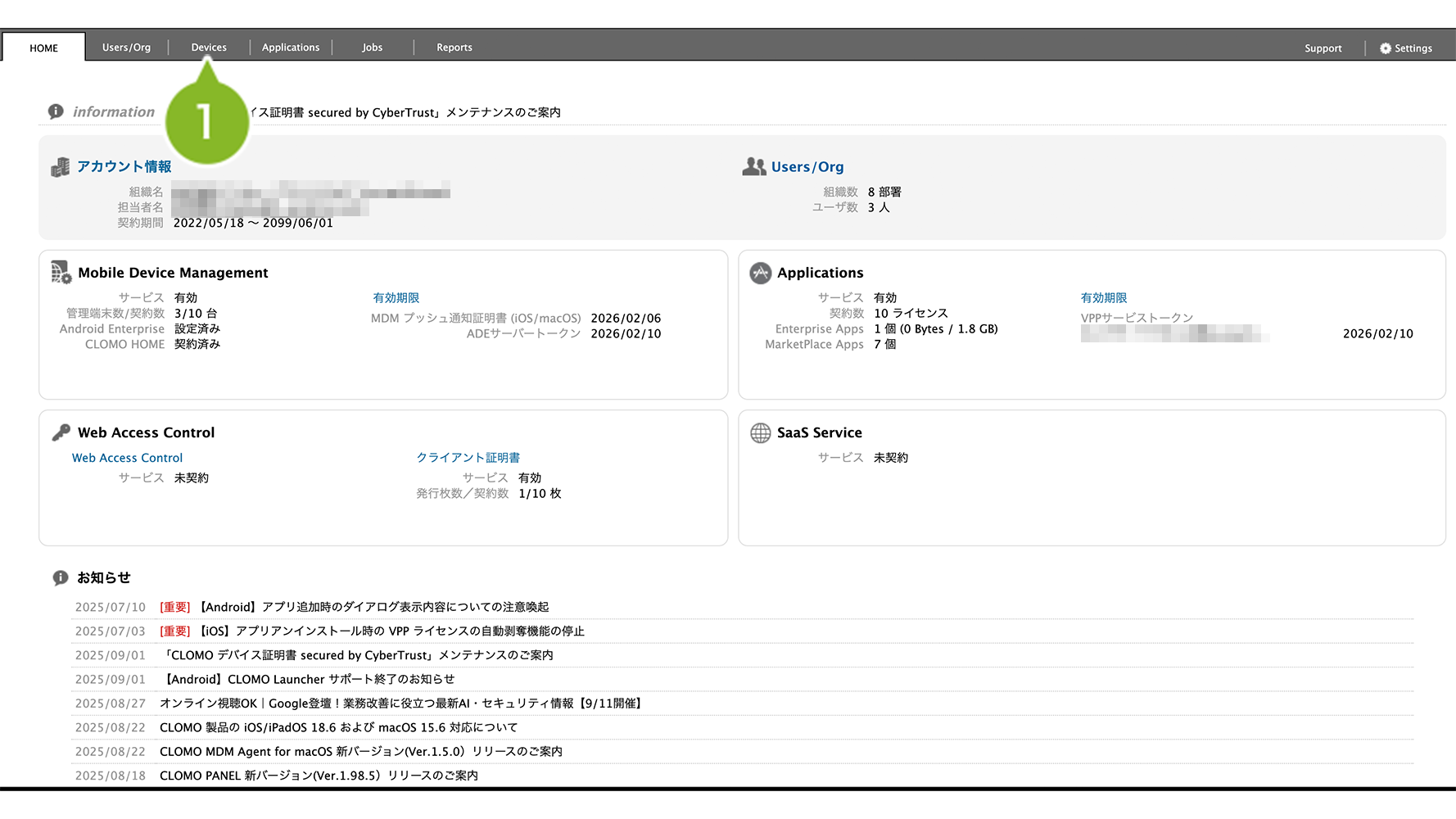Image resolution: width=1456 pixels, height=819 pixels.
Task: Open the クライアント証明書 link
Action: pyautogui.click(x=468, y=458)
